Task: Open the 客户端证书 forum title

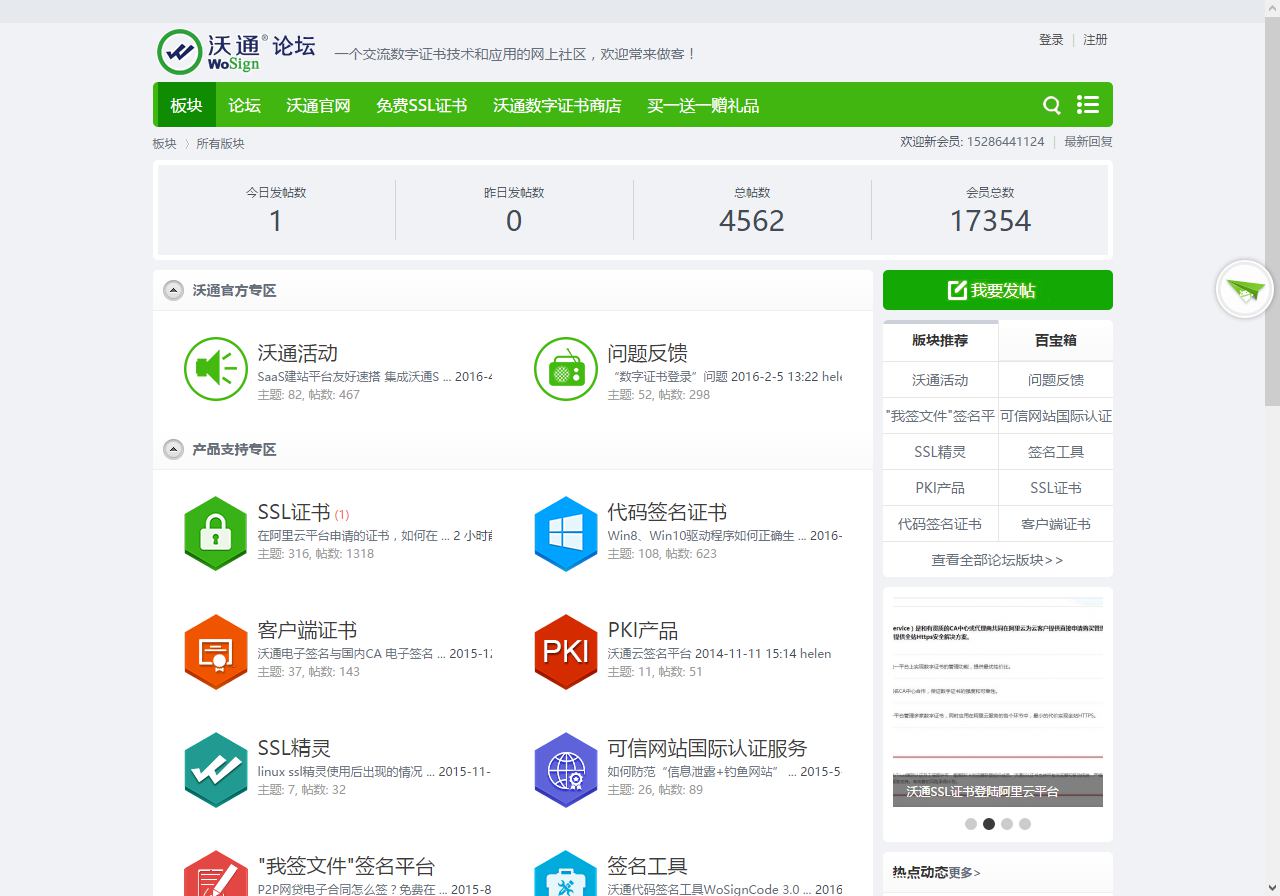Action: pyautogui.click(x=307, y=630)
